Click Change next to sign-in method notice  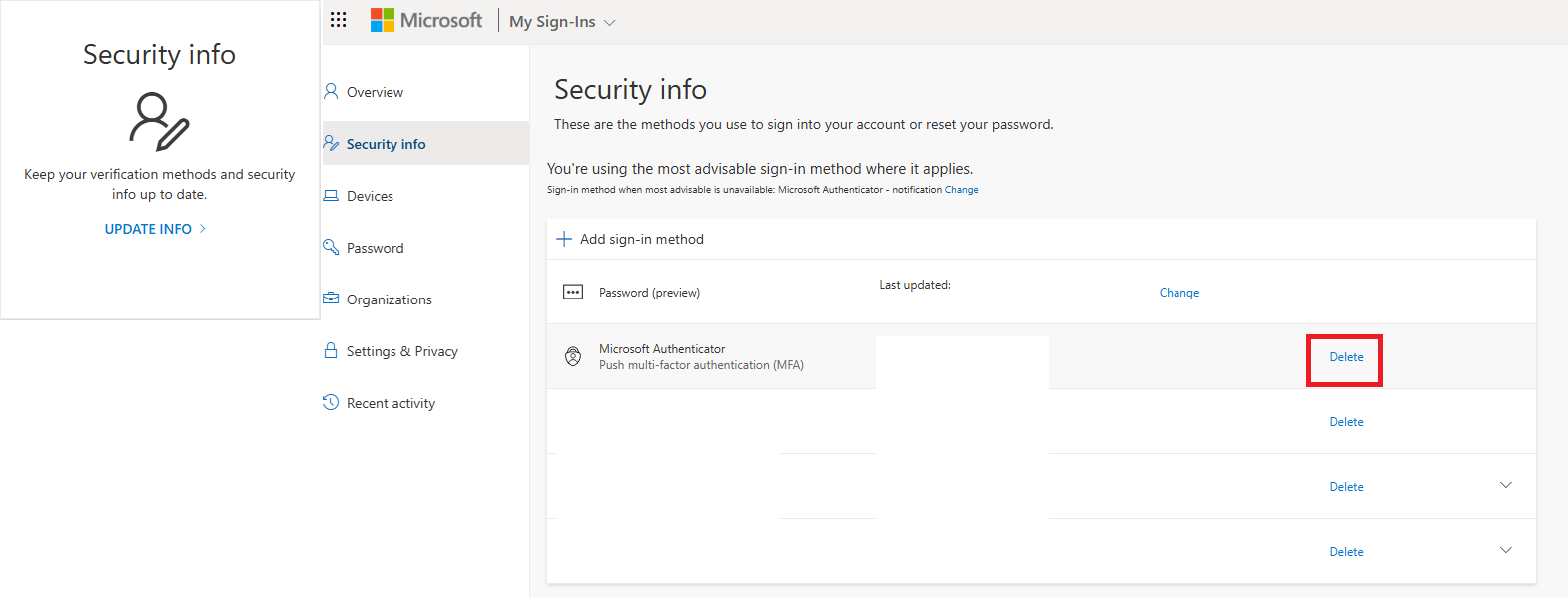click(961, 190)
